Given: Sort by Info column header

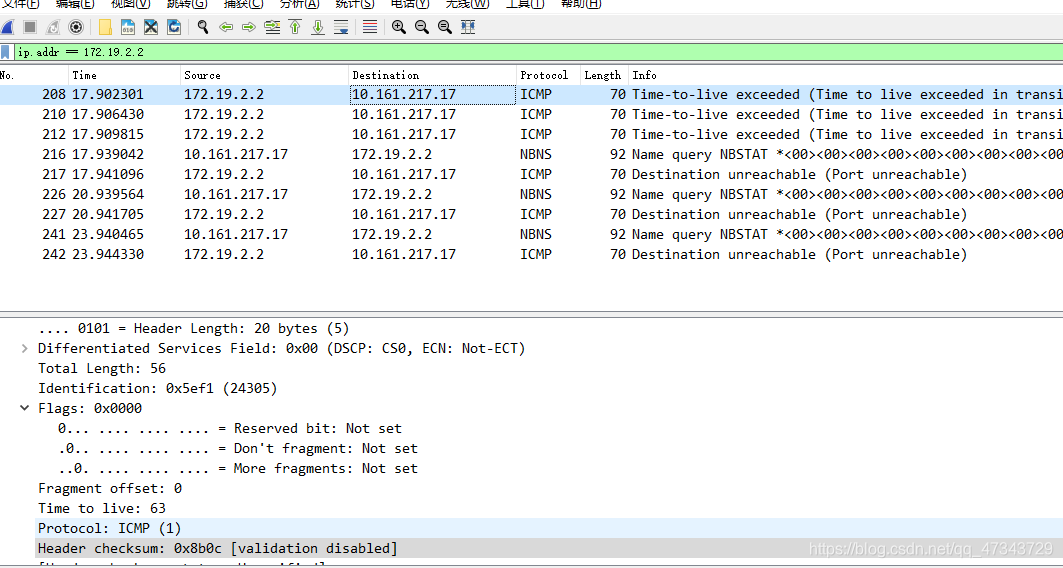Looking at the screenshot, I should tap(845, 75).
